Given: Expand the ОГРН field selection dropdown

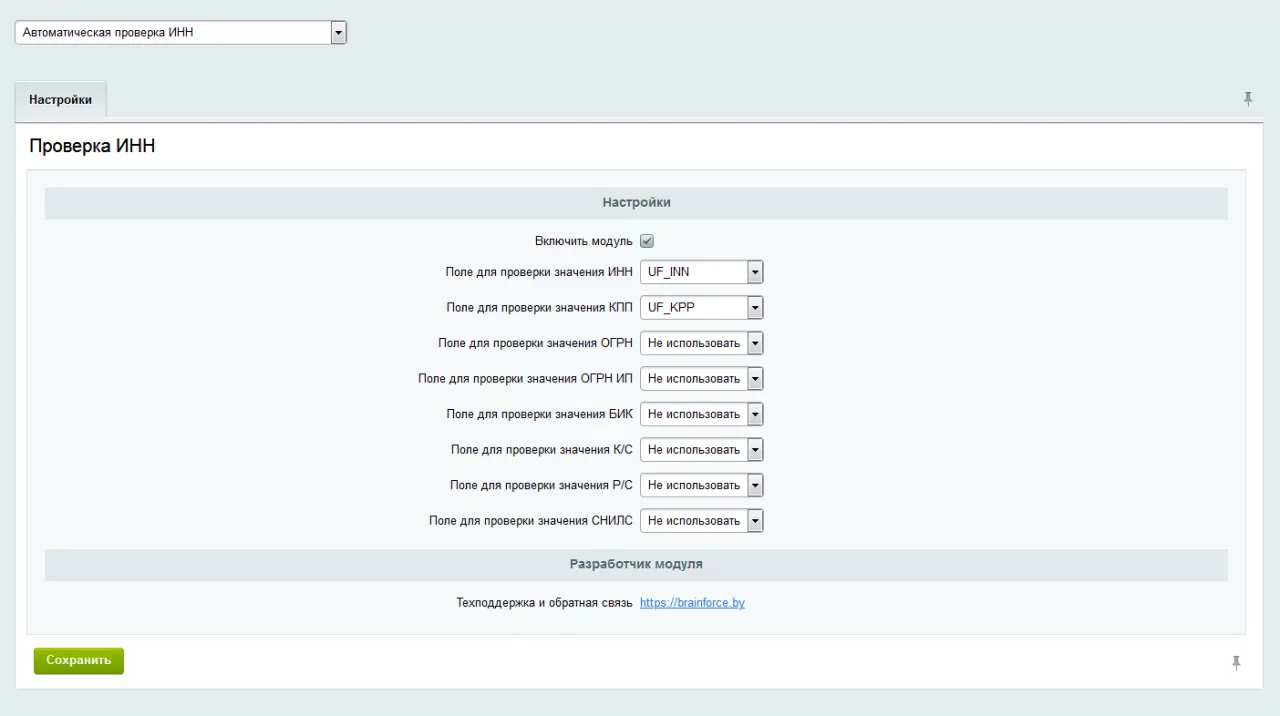Looking at the screenshot, I should [701, 343].
